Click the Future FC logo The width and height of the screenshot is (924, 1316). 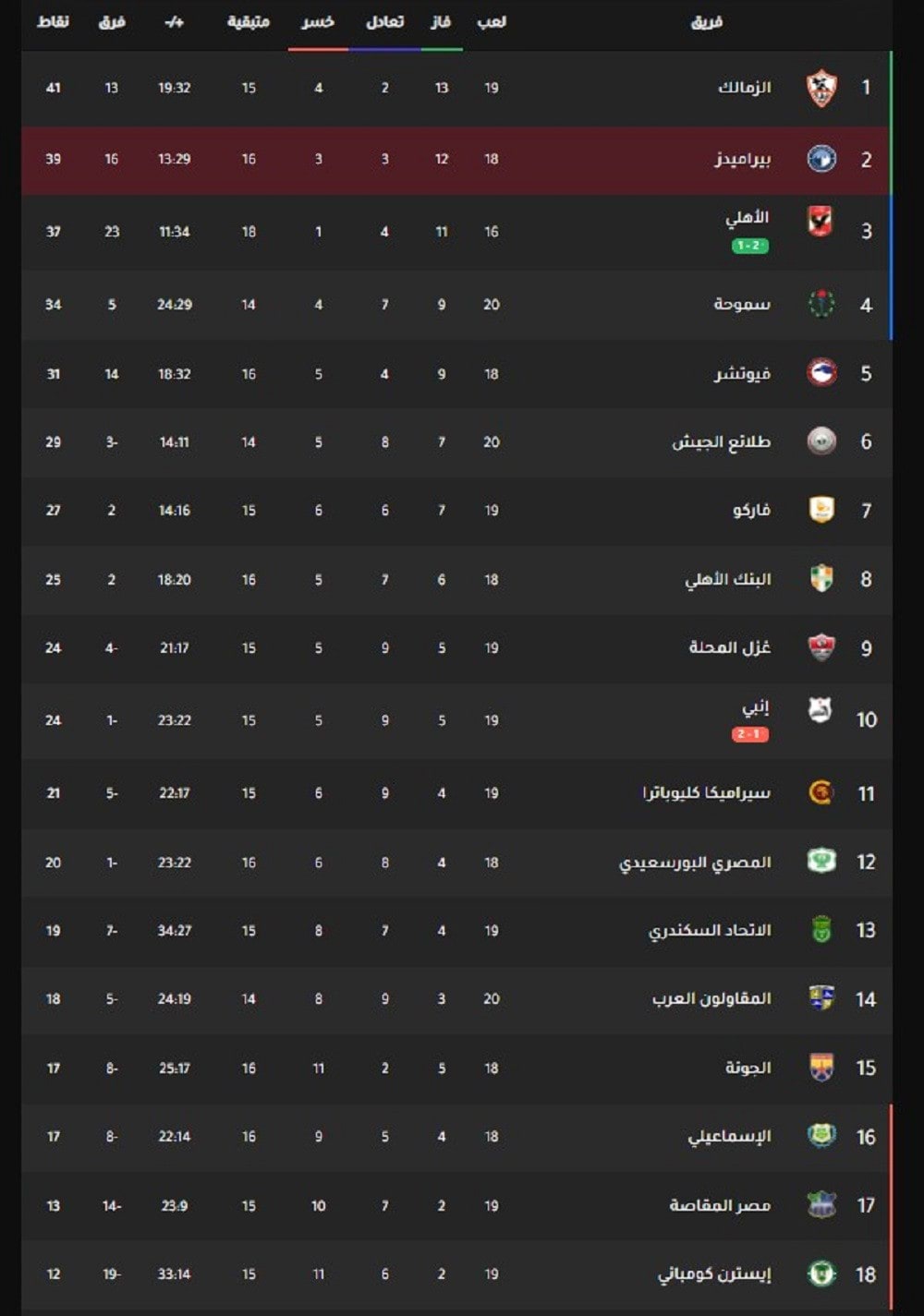(821, 373)
